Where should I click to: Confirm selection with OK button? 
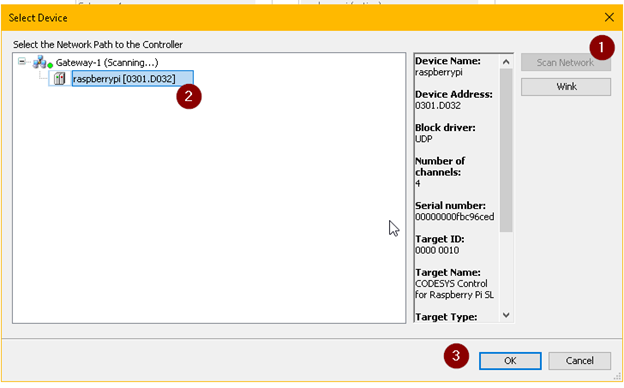pos(510,361)
